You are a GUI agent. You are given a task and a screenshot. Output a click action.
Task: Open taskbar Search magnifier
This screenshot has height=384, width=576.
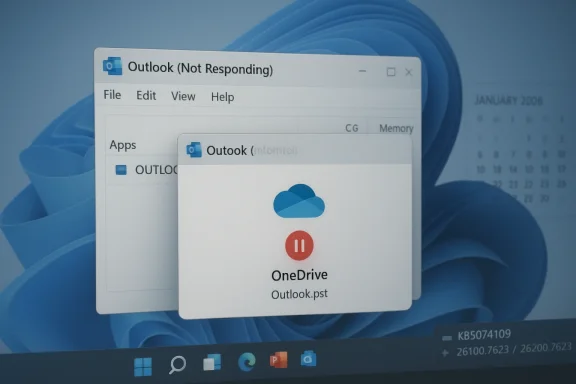coord(177,365)
